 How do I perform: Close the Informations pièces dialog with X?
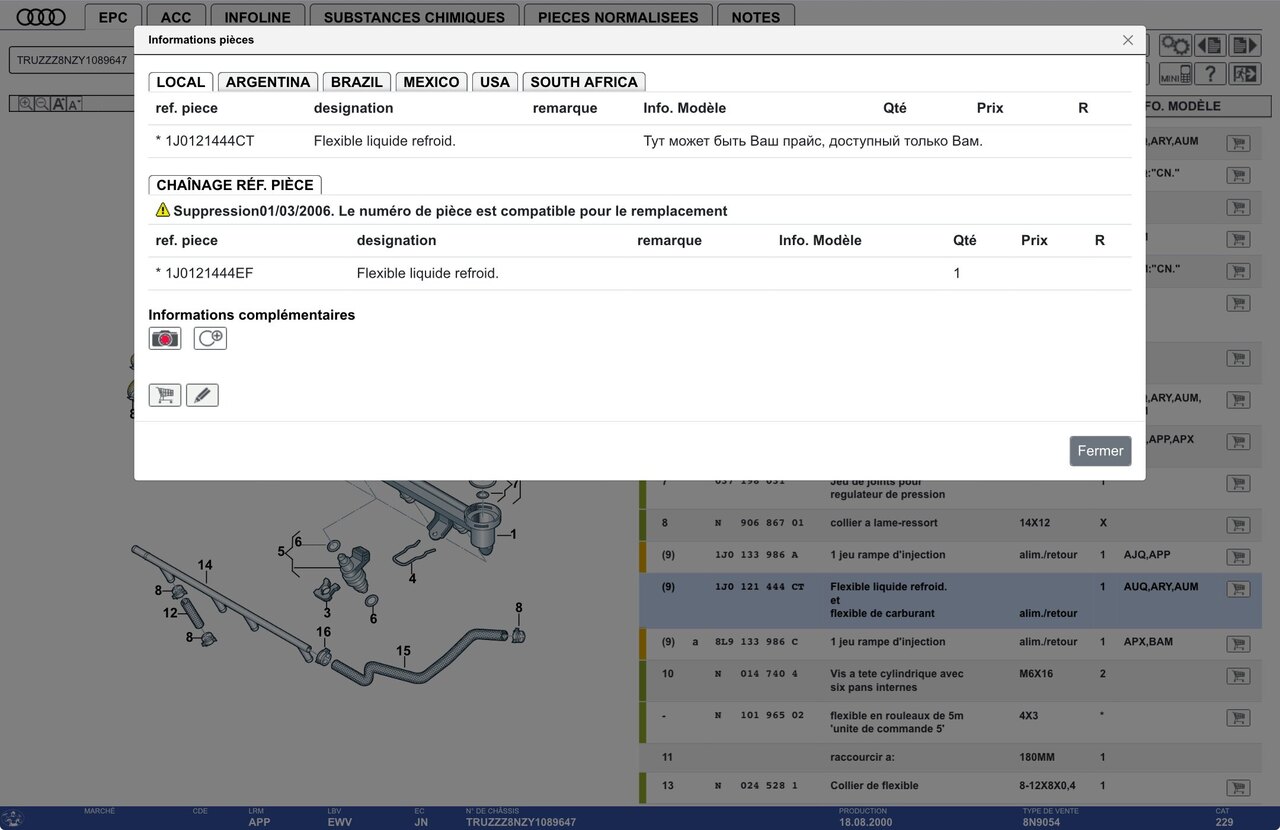coord(1128,40)
